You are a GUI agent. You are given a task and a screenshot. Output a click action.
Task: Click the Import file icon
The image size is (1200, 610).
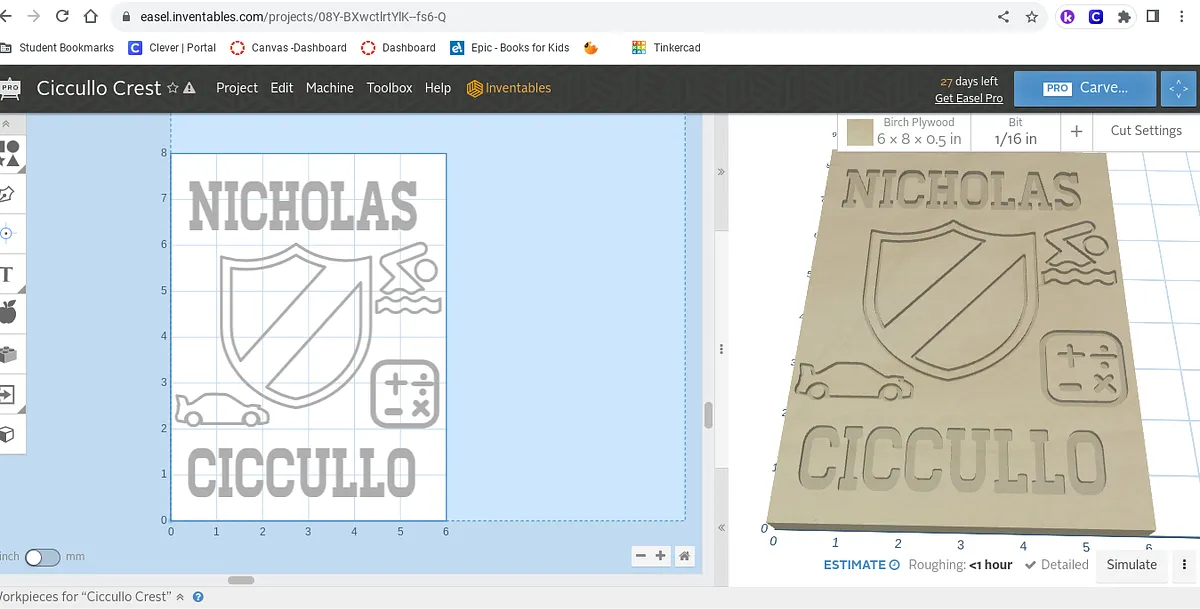(8, 394)
